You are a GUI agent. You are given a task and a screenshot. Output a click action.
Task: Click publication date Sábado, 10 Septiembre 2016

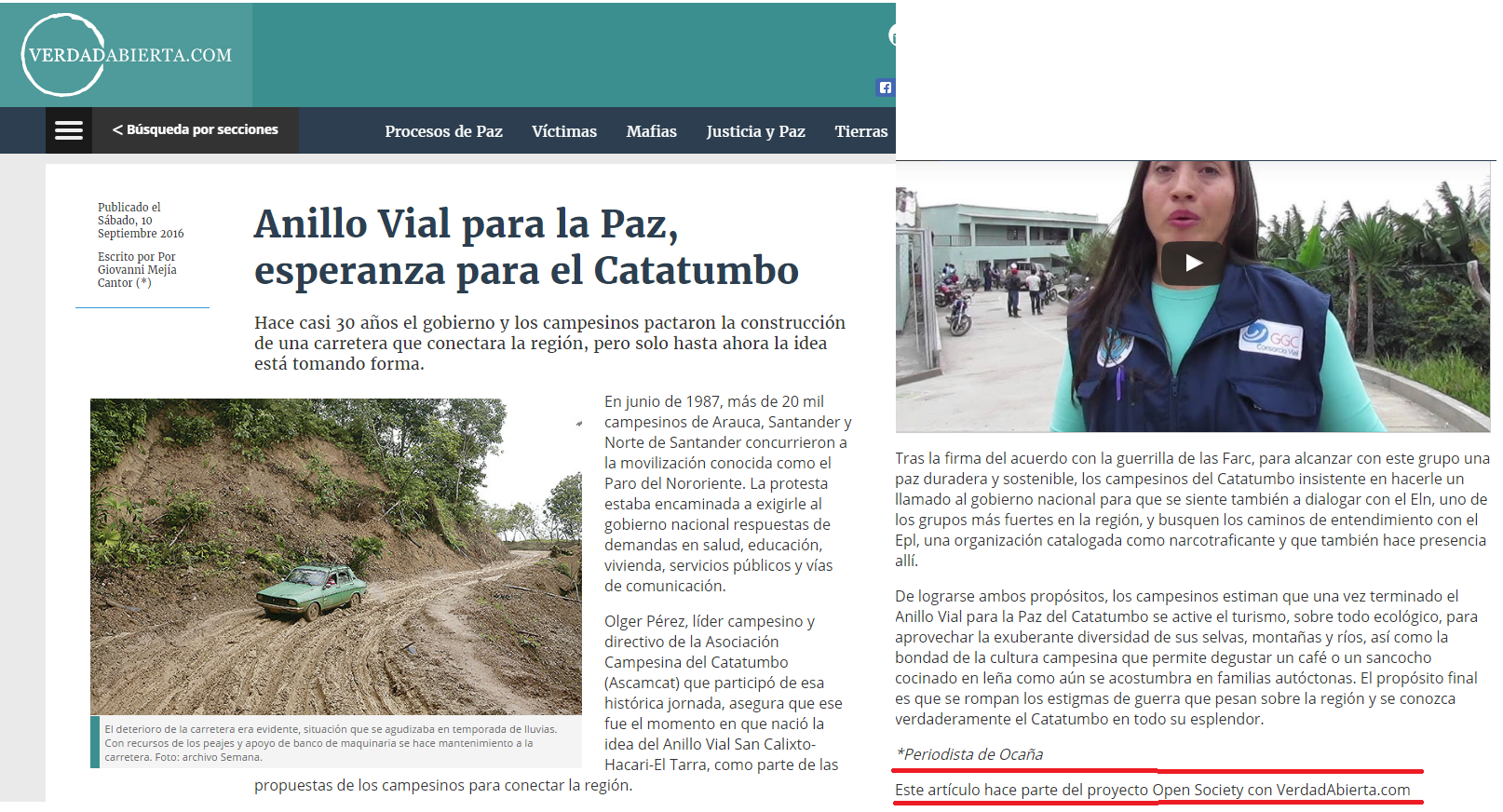(141, 227)
